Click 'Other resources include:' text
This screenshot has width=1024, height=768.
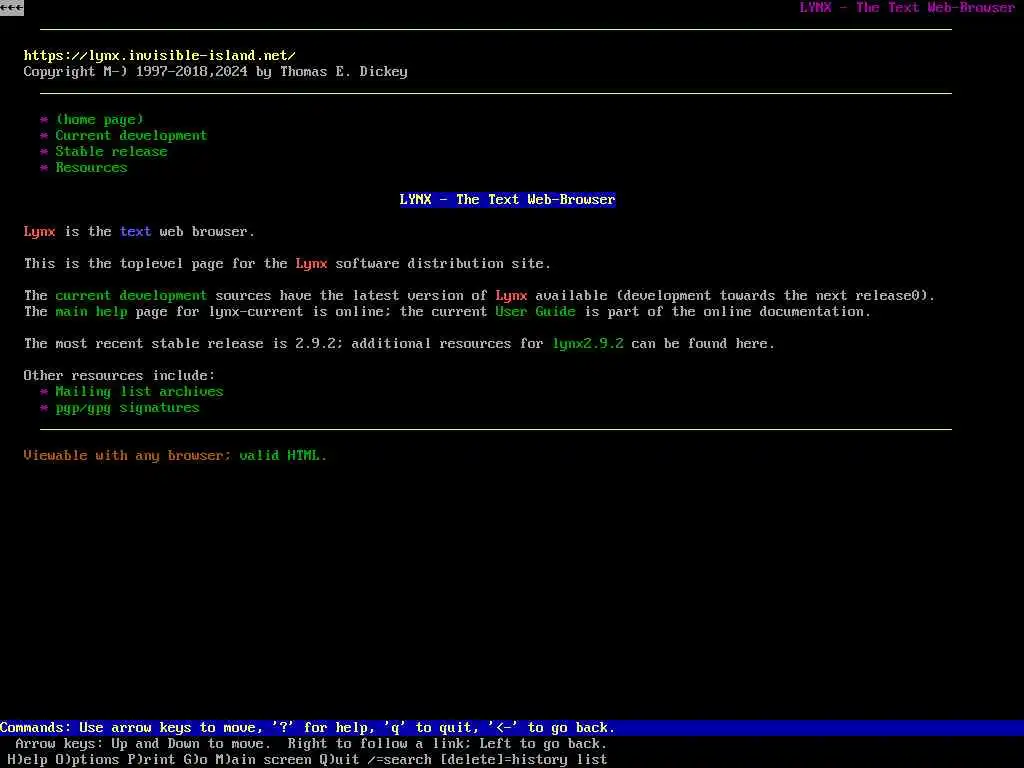[x=120, y=376]
